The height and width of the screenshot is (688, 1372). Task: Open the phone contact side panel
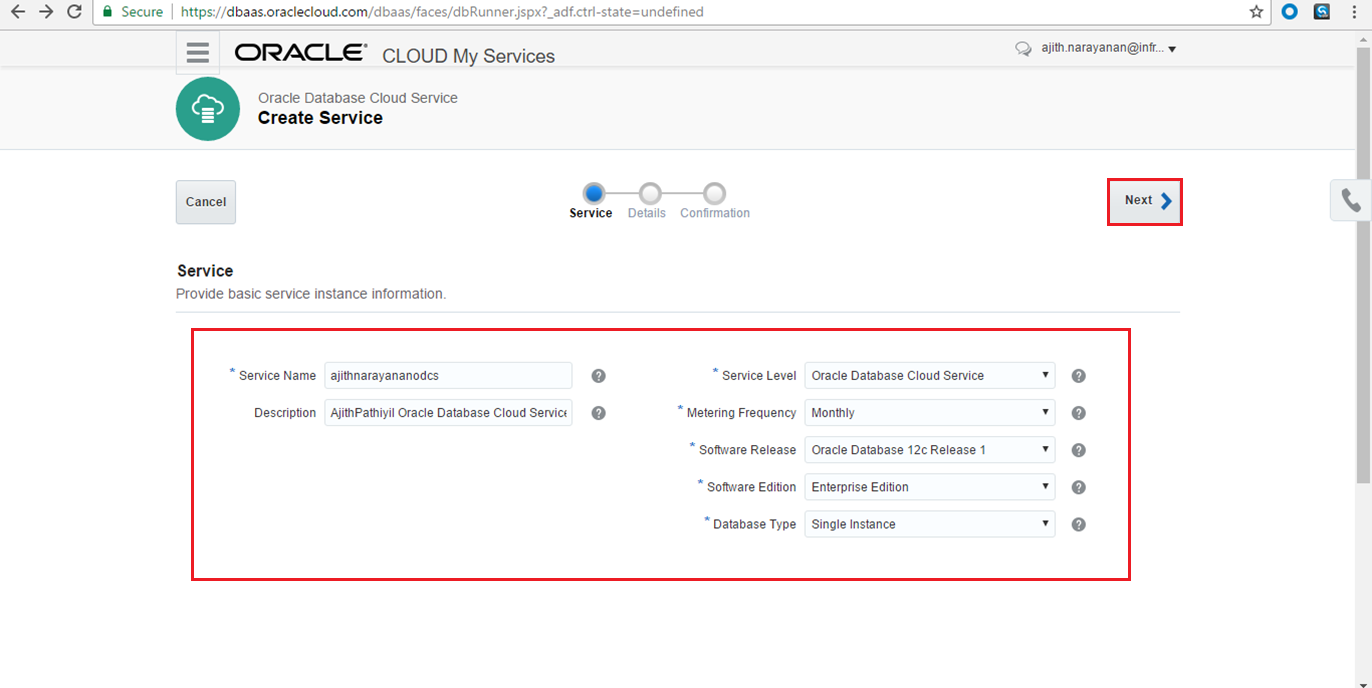(1351, 200)
